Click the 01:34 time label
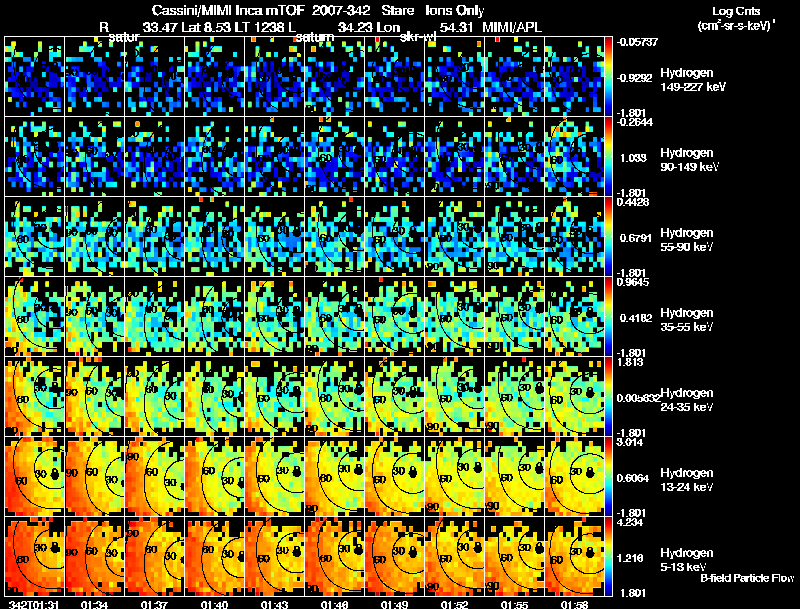Image resolution: width=800 pixels, height=609 pixels. [x=94, y=604]
